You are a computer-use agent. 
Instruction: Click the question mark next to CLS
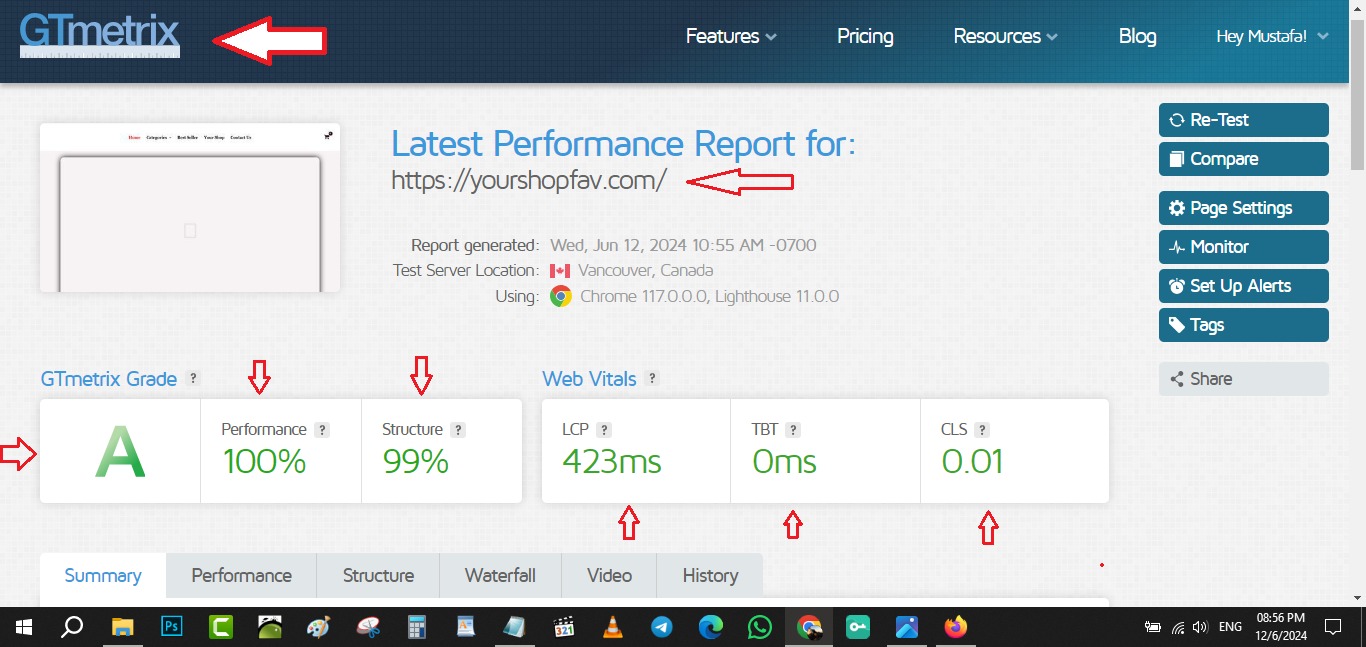coord(982,430)
